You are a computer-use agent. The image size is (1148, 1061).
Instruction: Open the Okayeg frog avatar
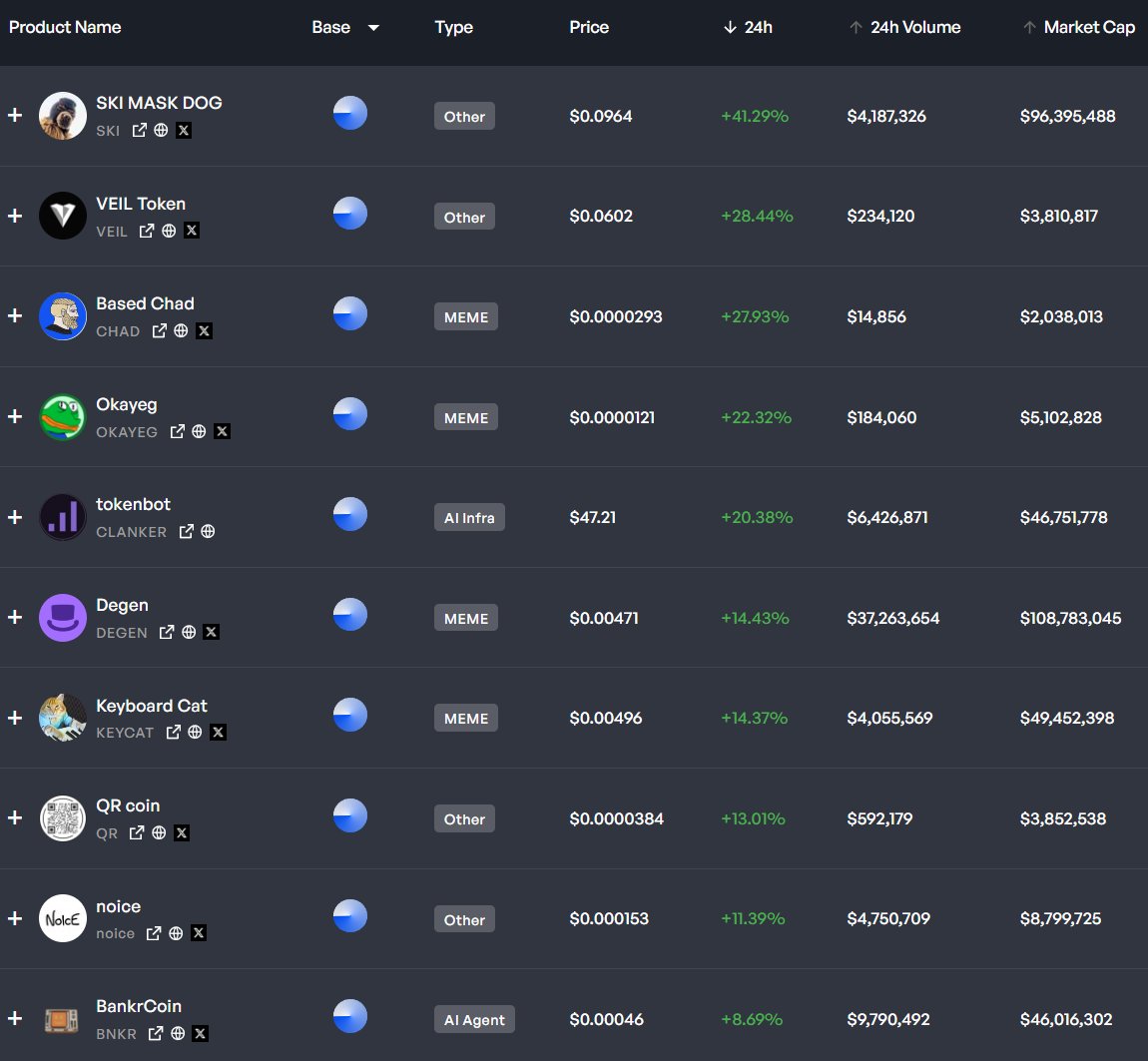pyautogui.click(x=63, y=416)
